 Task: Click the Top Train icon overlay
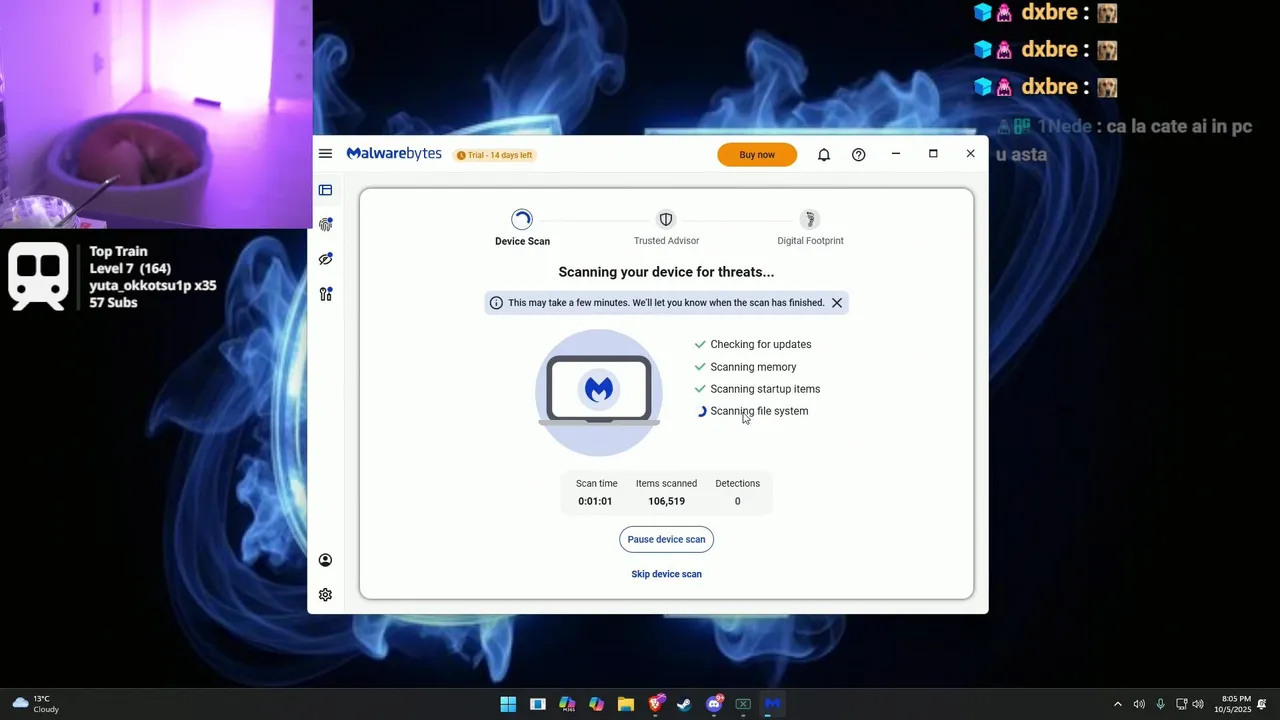point(38,276)
